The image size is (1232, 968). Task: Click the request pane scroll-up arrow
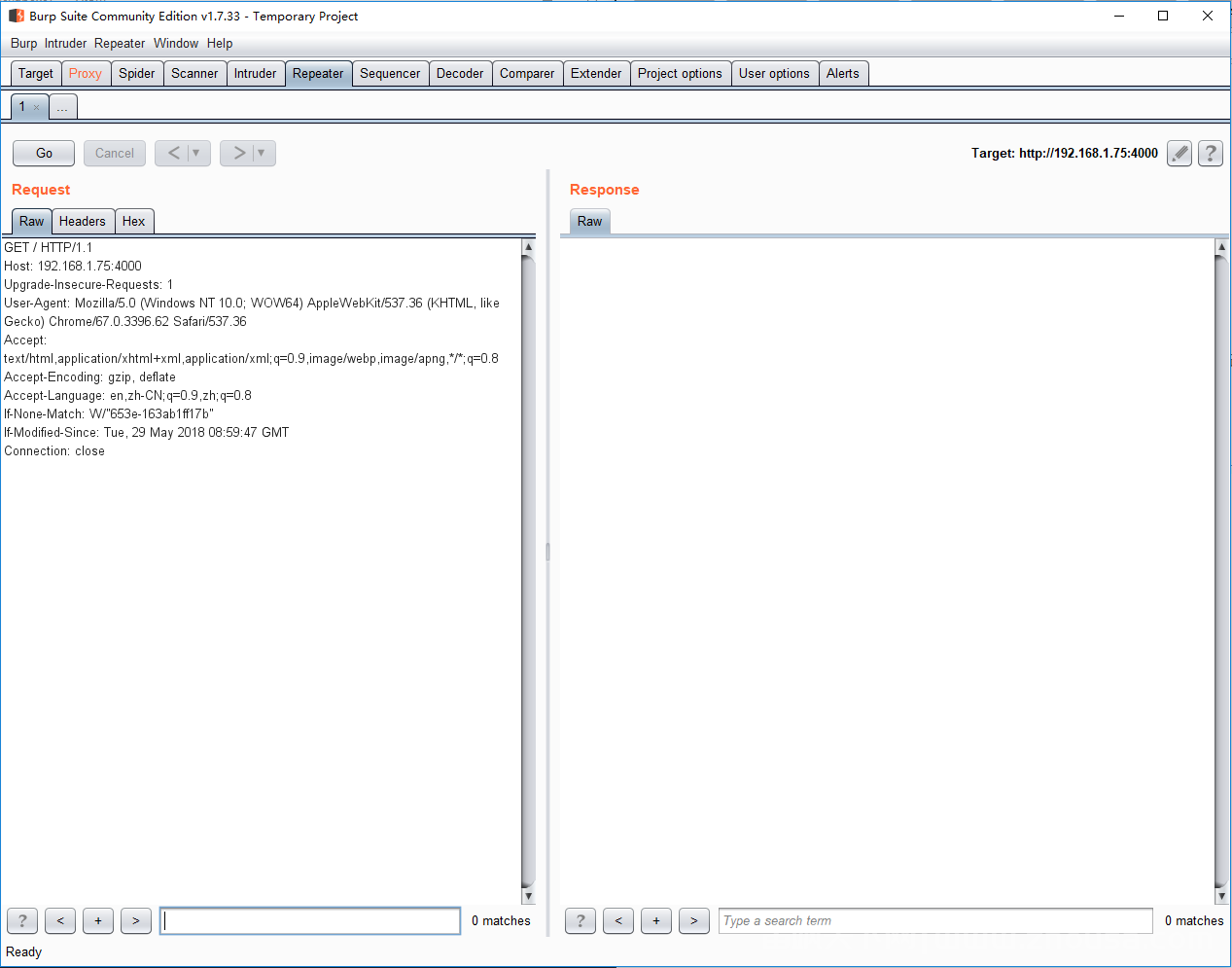[528, 247]
